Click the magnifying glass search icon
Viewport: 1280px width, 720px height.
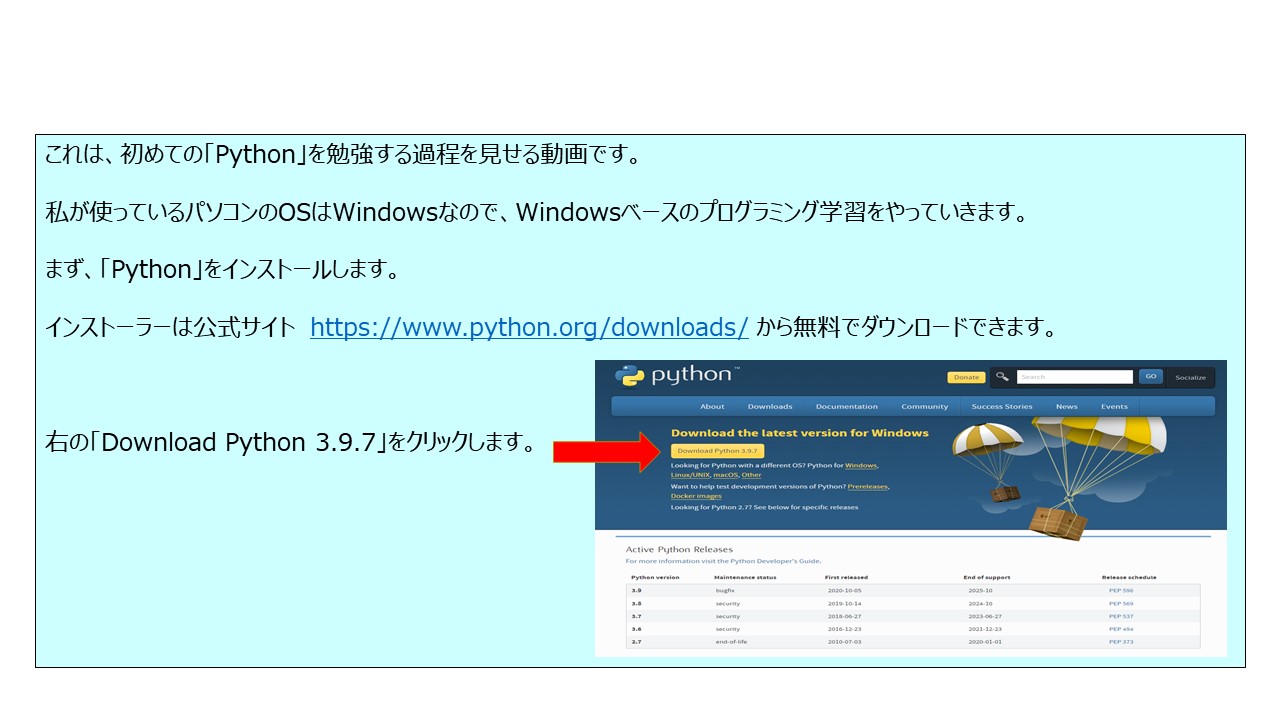click(1002, 377)
